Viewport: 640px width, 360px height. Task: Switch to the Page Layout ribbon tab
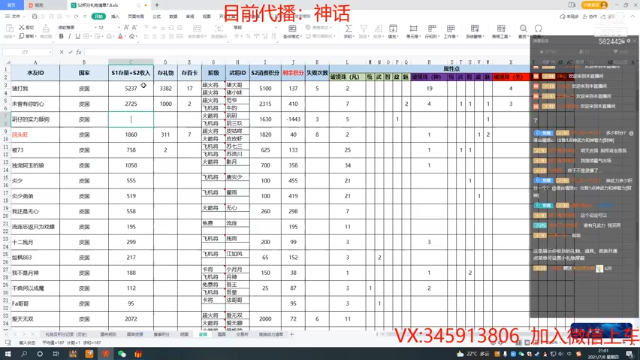pyautogui.click(x=136, y=16)
